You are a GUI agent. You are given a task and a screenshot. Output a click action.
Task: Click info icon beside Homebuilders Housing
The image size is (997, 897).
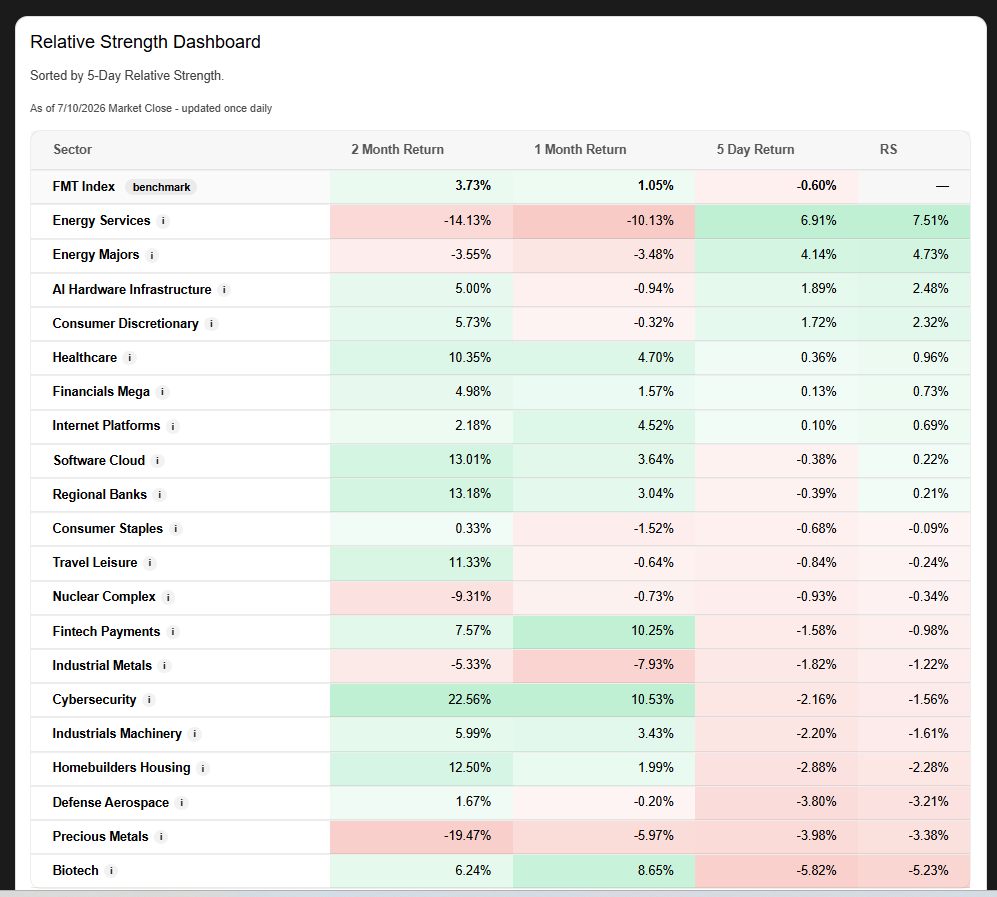(x=203, y=769)
